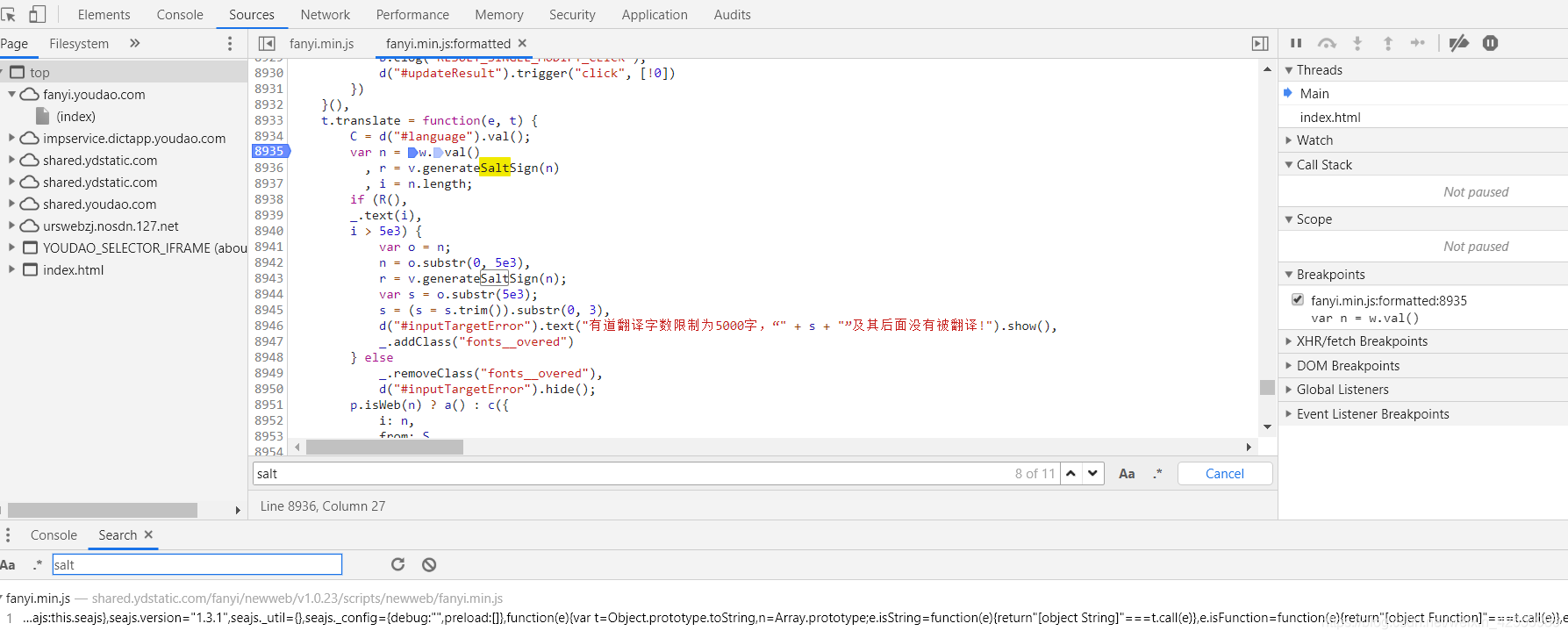This screenshot has height=638, width=1568.
Task: Hide the file navigator pane
Action: 267,43
